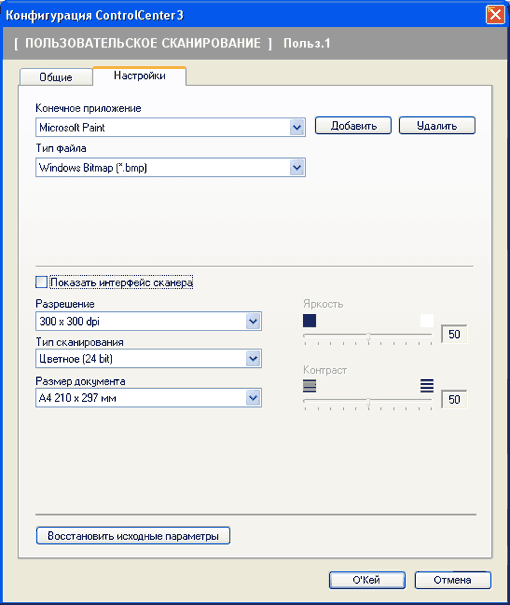Click the white brightness square icon
Screen dimensions: 510x605
coord(427,320)
